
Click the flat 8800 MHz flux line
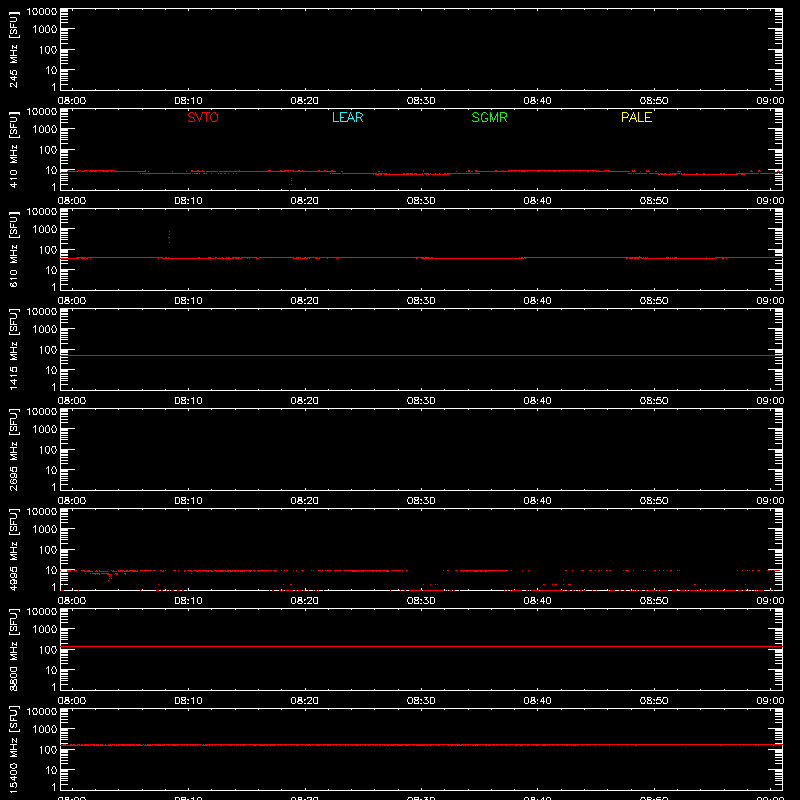[421, 646]
